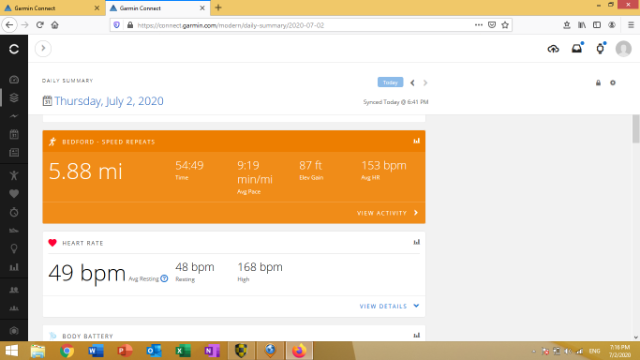The image size is (640, 360).
Task: Expand View Details for heart rate
Action: click(389, 306)
